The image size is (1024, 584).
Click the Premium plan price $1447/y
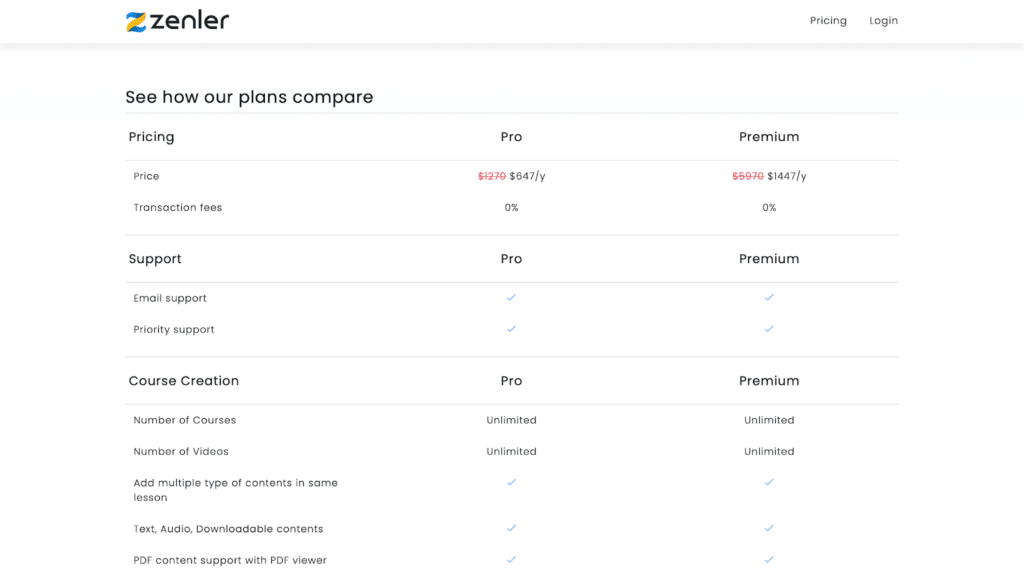(787, 176)
